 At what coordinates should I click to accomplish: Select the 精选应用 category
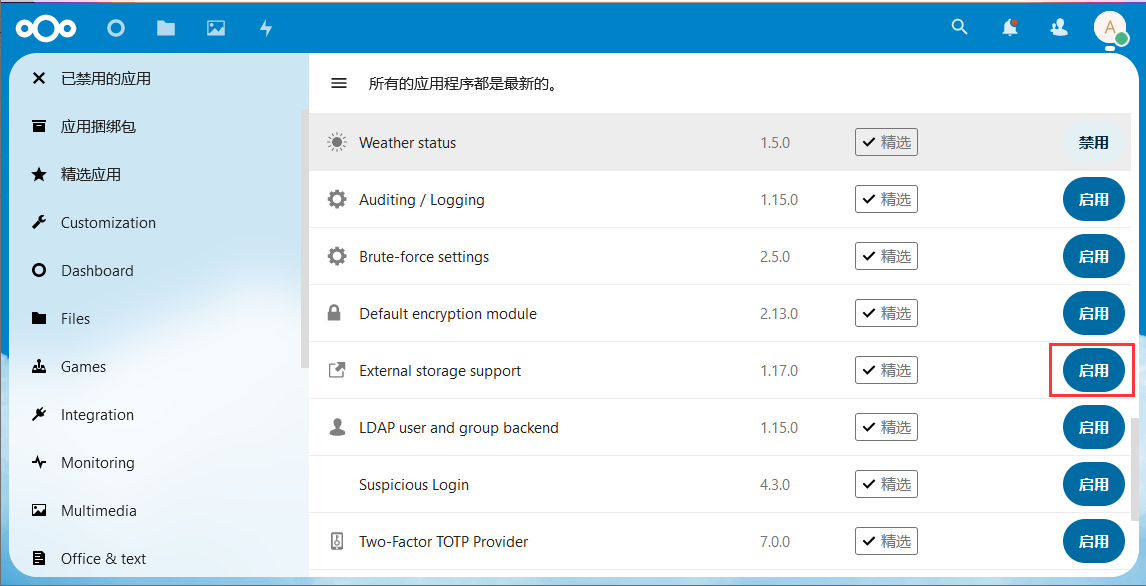point(90,175)
